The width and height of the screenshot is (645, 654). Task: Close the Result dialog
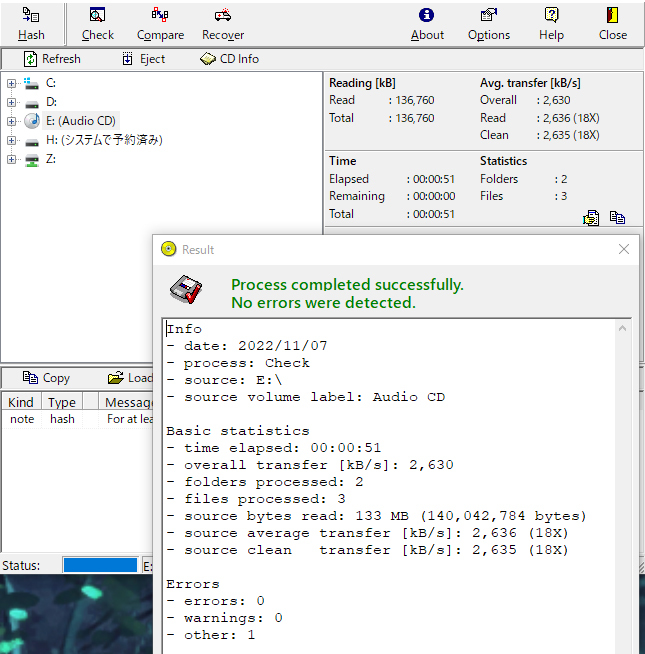click(624, 249)
